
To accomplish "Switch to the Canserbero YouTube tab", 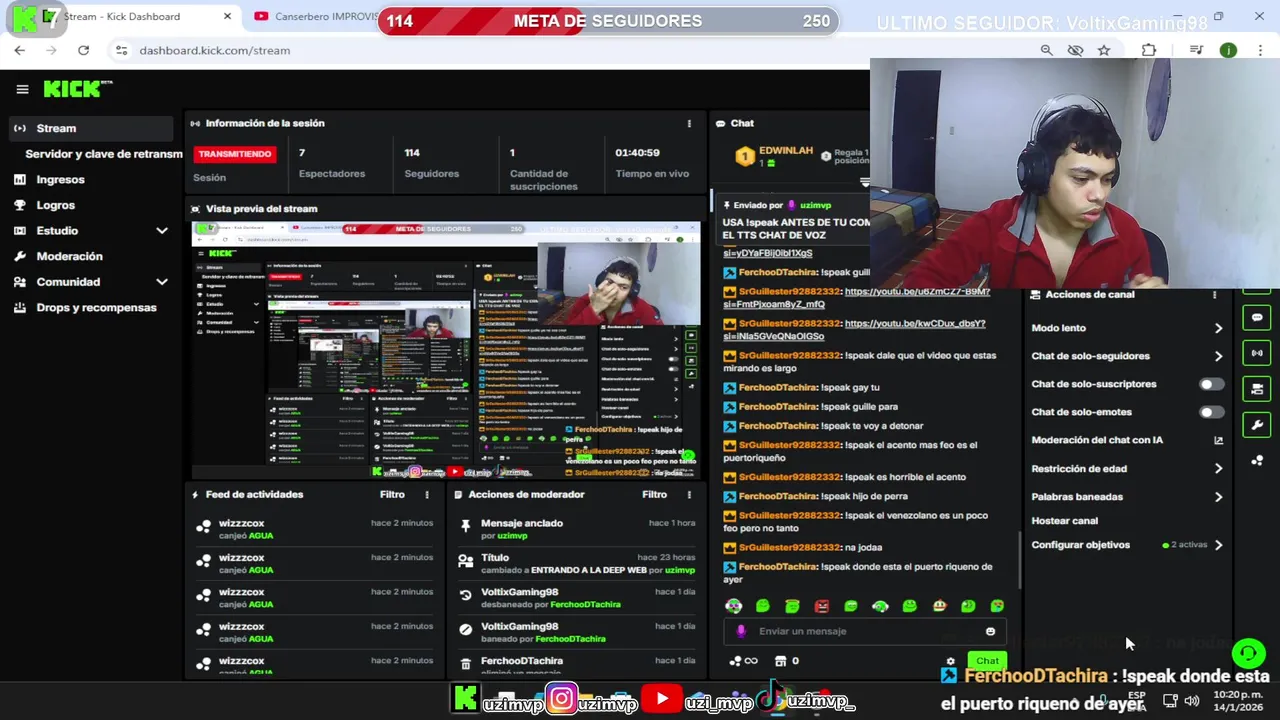I will tap(315, 16).
